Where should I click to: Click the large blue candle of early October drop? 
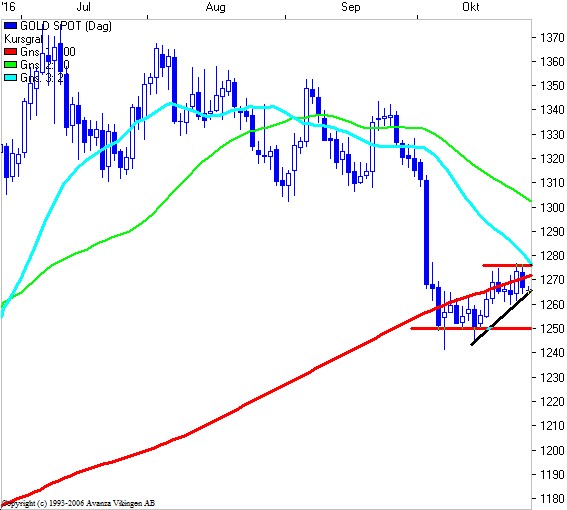[426, 233]
